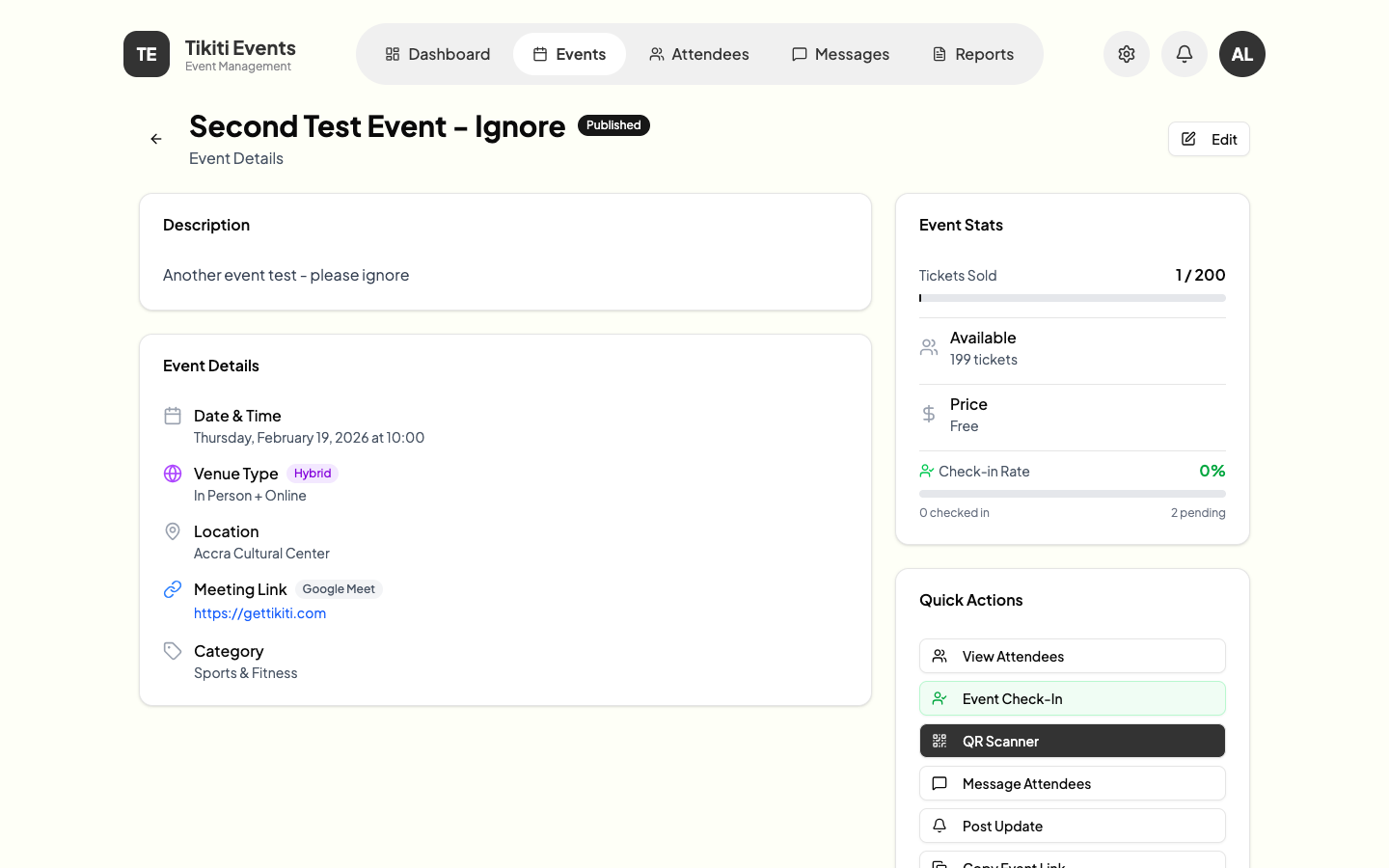Click 'Sports & Fitness' category text
The width and height of the screenshot is (1389, 868).
tap(245, 673)
